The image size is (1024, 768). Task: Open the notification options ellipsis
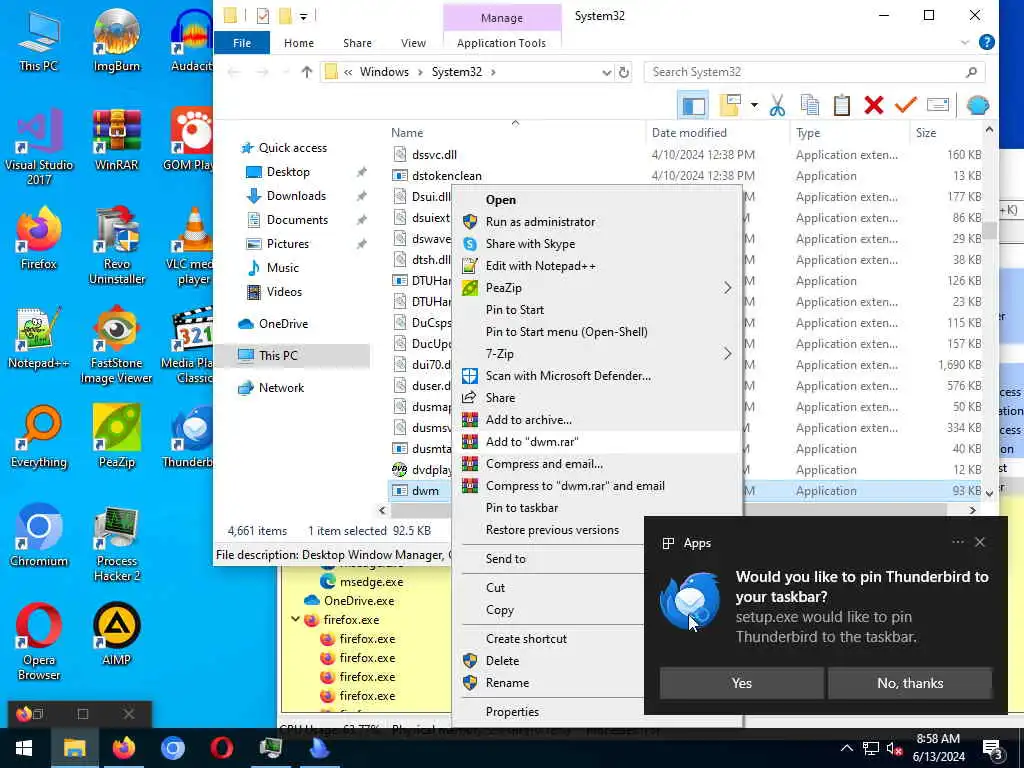click(x=957, y=542)
